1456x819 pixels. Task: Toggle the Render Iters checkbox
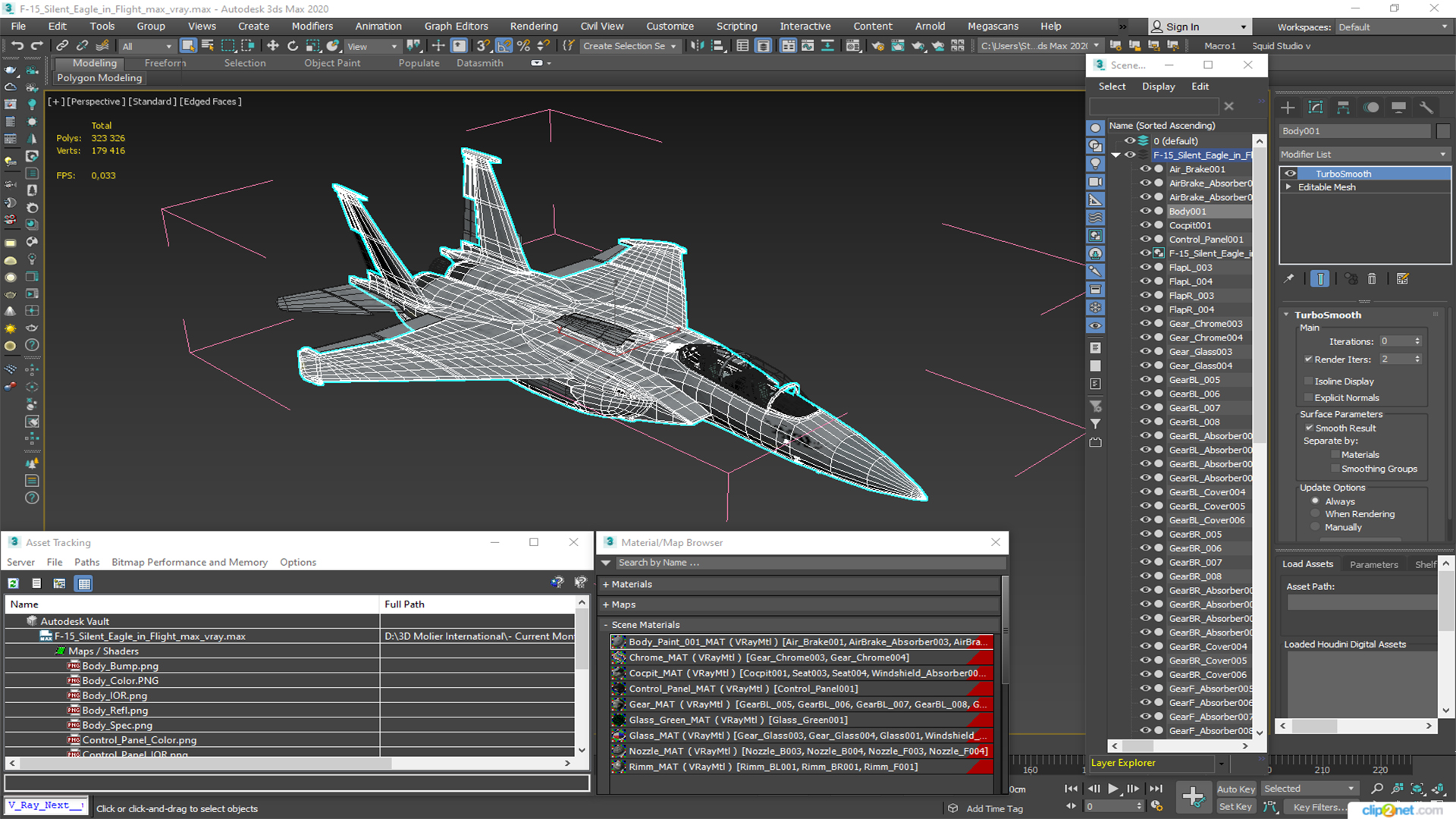(1308, 359)
